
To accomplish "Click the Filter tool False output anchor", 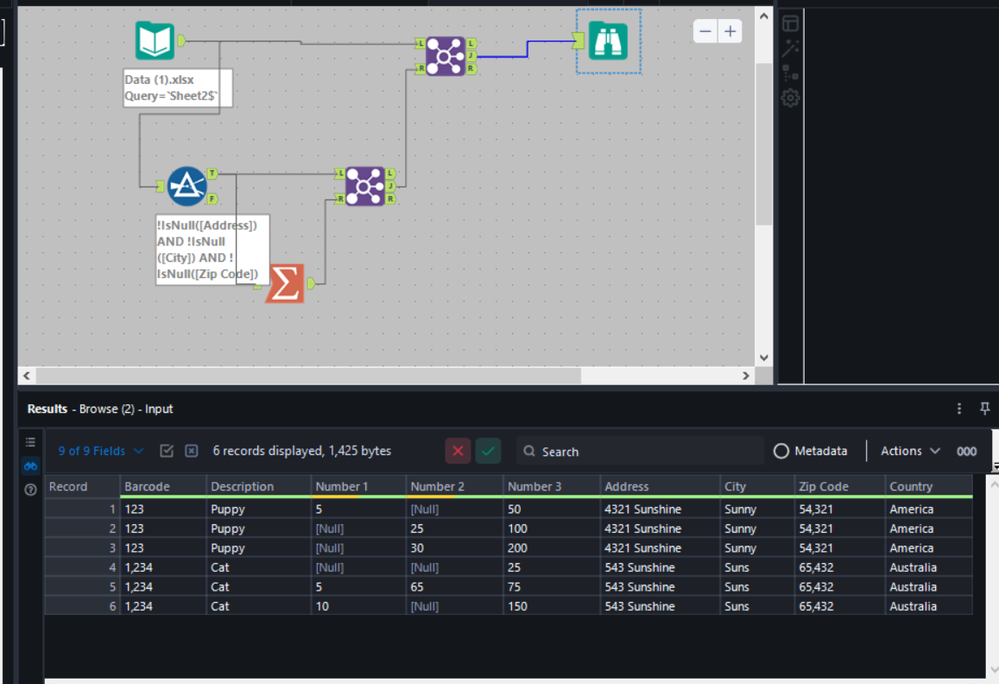I will pos(212,199).
